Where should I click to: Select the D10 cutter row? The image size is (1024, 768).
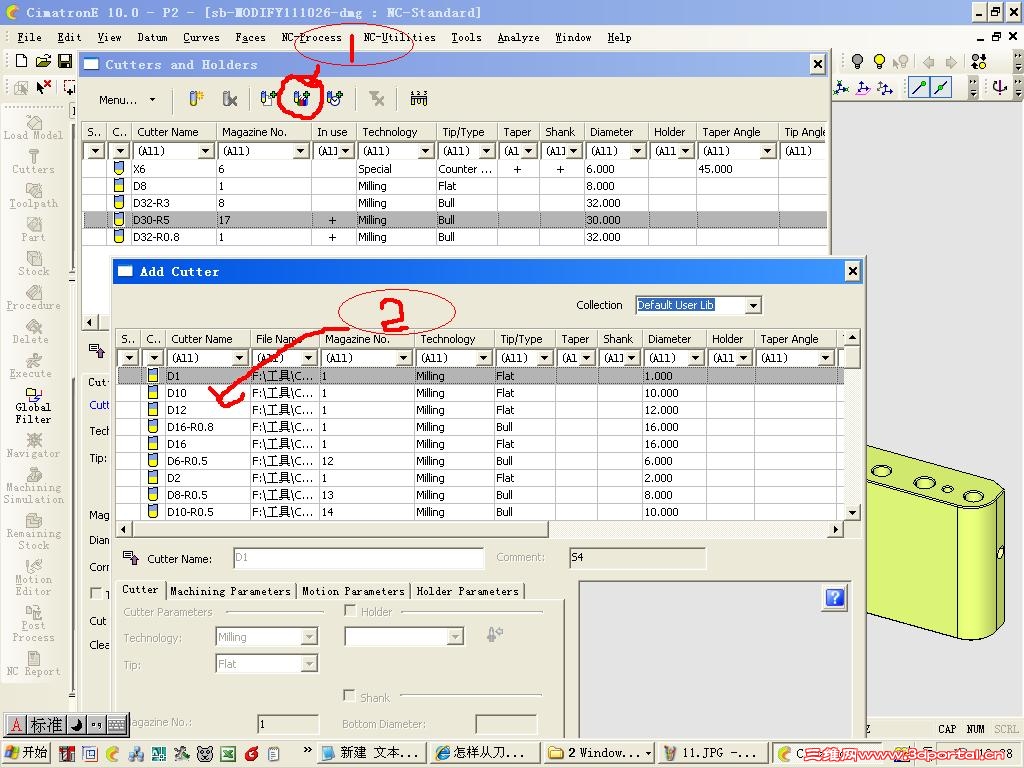(480, 393)
